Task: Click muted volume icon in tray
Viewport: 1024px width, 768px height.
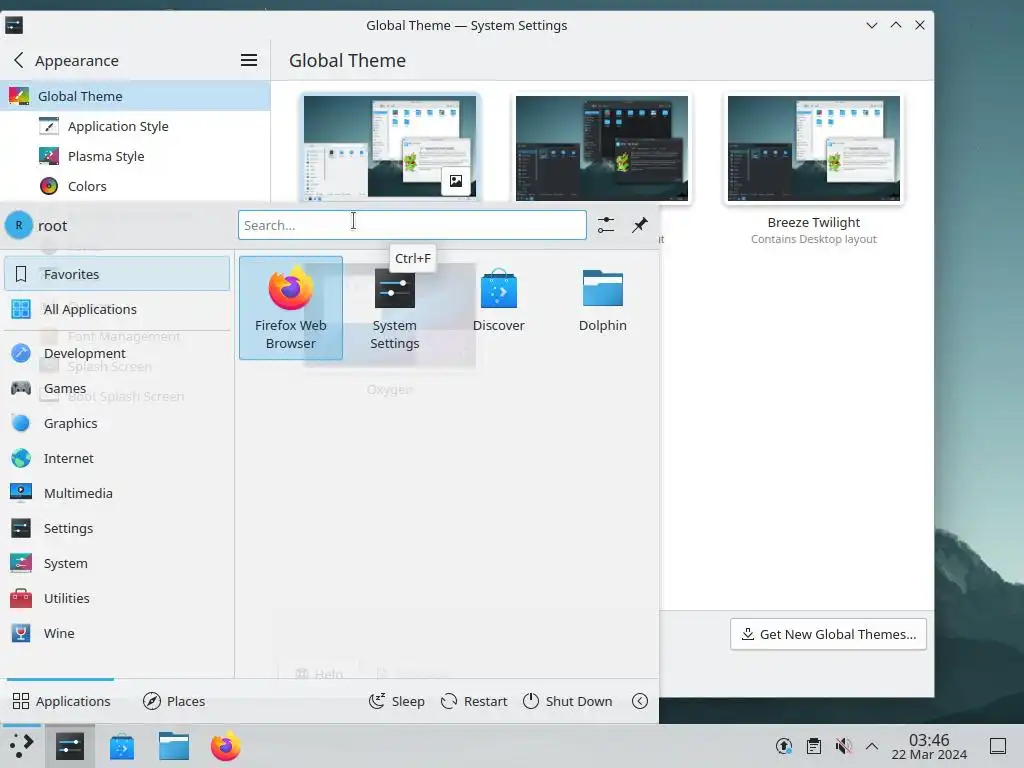Action: pos(844,746)
